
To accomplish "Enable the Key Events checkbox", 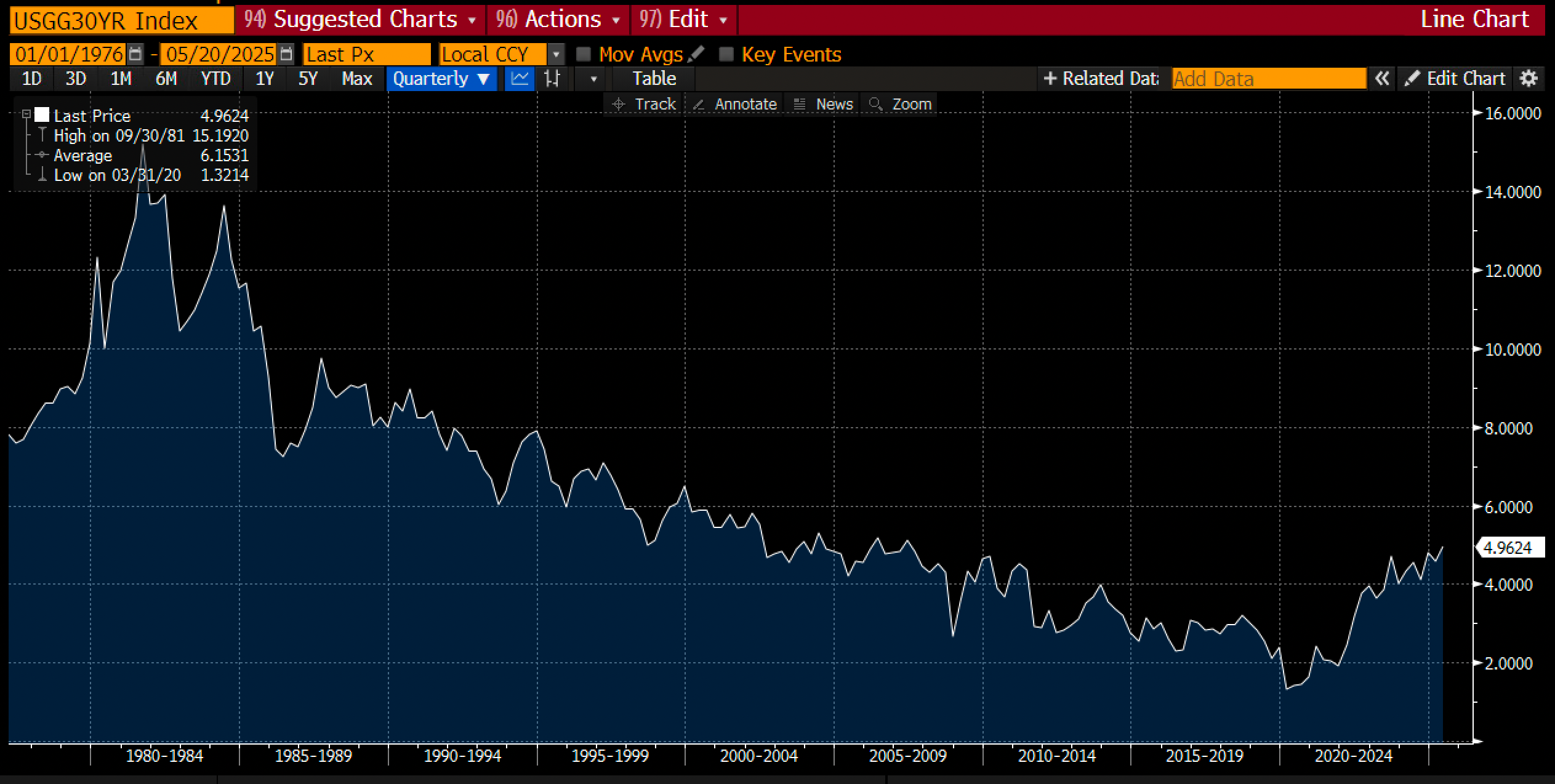I will tap(726, 54).
